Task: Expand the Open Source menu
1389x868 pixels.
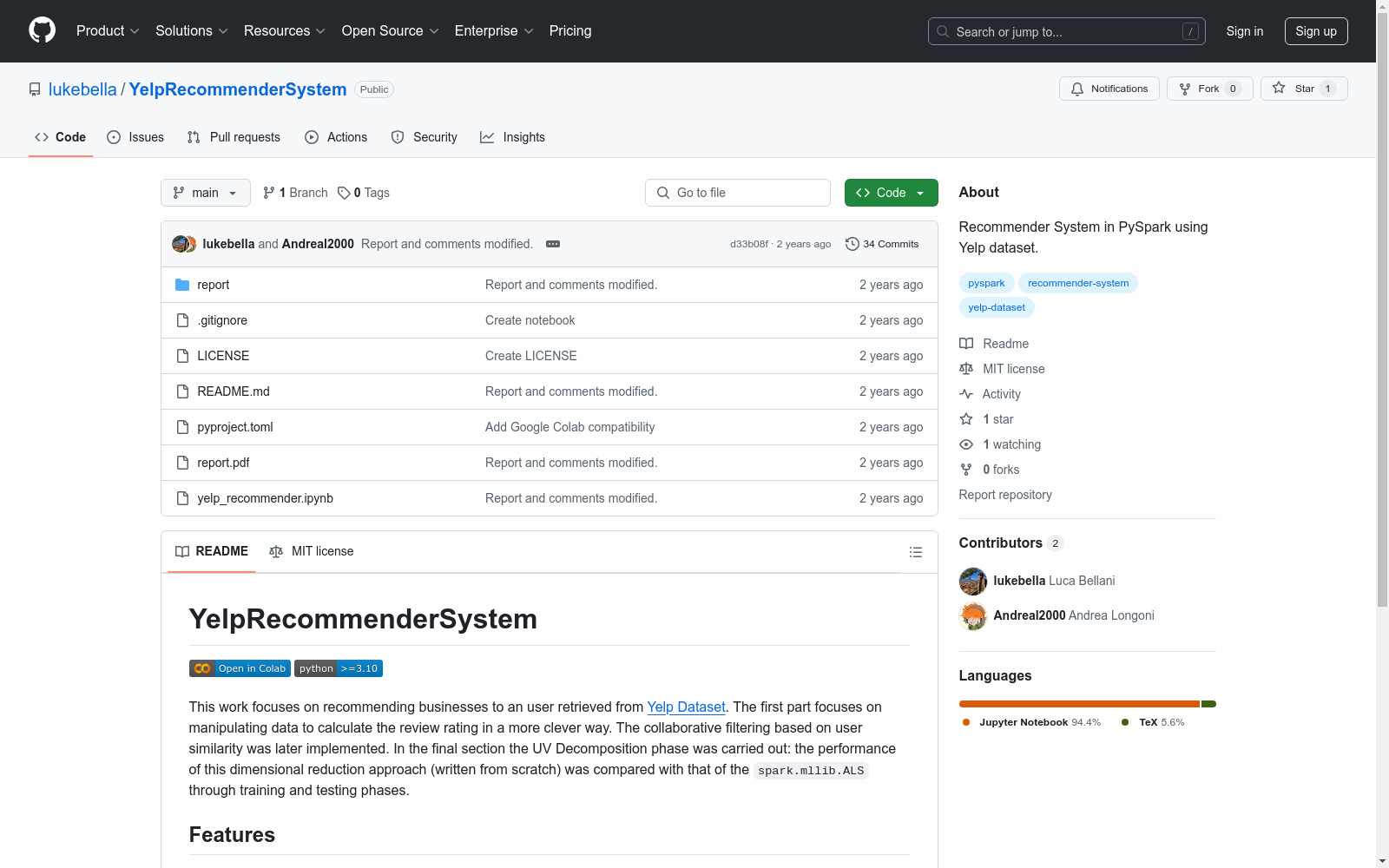Action: click(391, 30)
